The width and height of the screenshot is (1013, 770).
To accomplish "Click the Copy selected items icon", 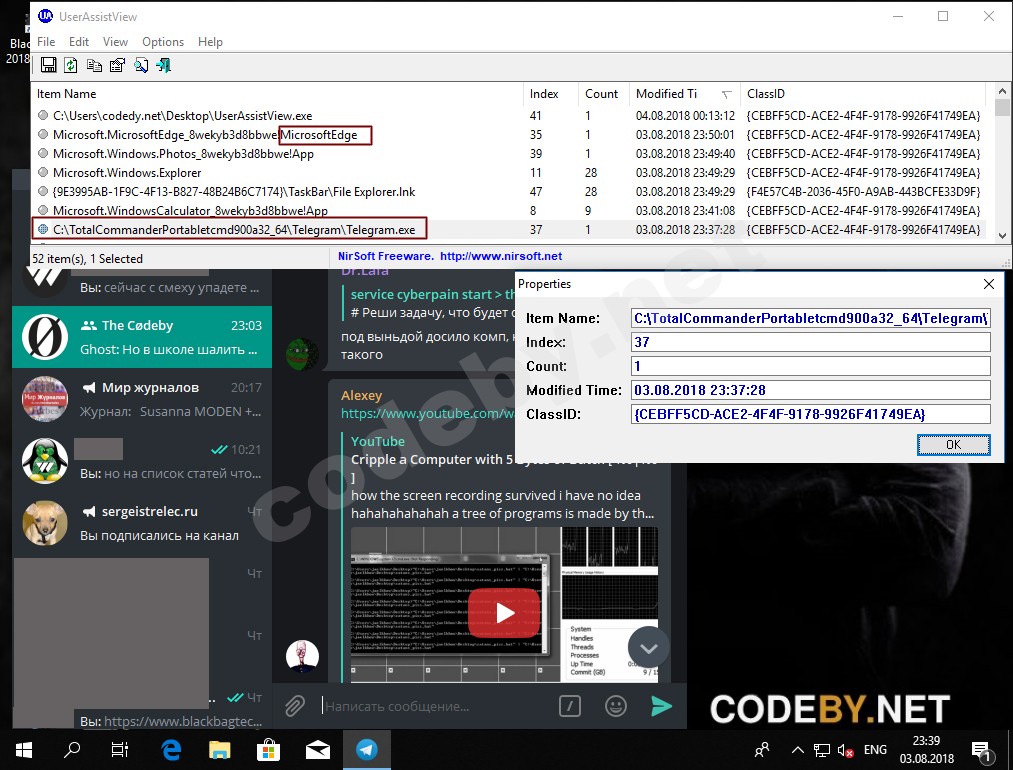I will click(94, 65).
